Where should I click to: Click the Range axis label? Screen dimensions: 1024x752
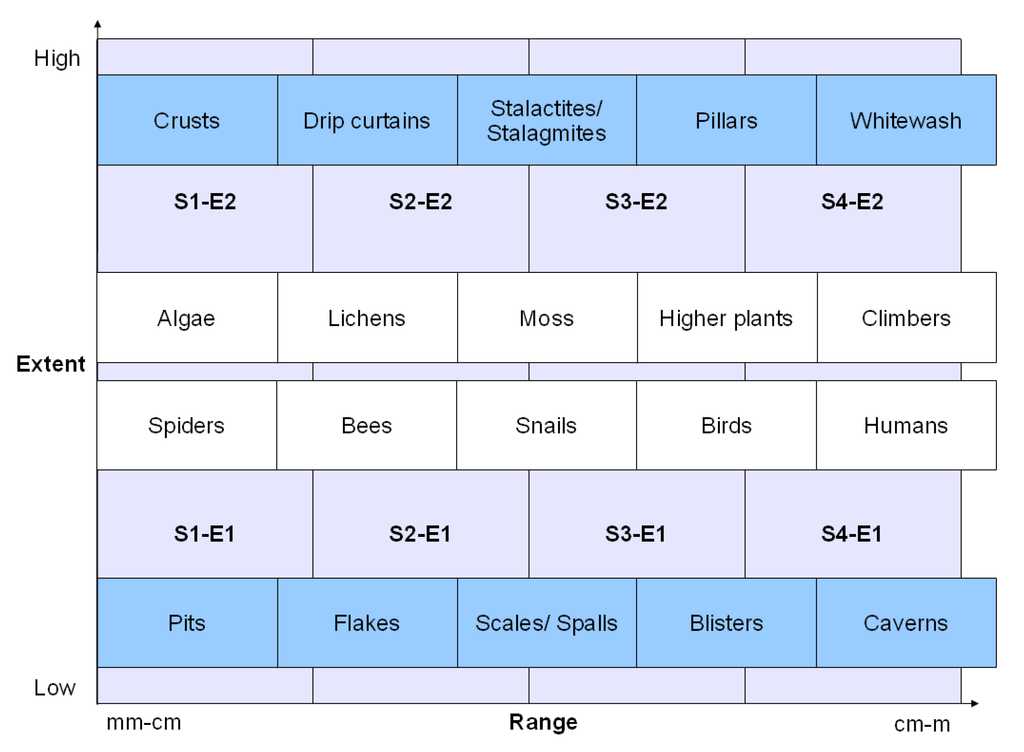coord(543,722)
